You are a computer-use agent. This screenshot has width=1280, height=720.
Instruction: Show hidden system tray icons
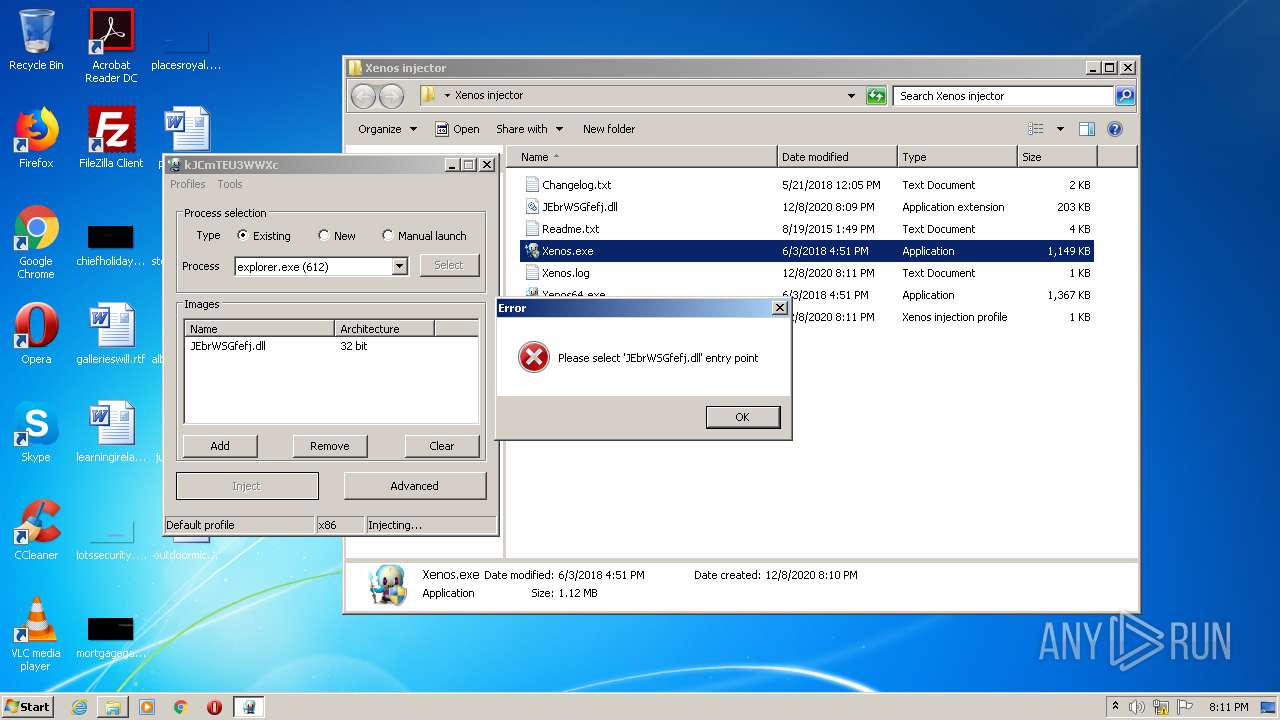pos(1116,707)
